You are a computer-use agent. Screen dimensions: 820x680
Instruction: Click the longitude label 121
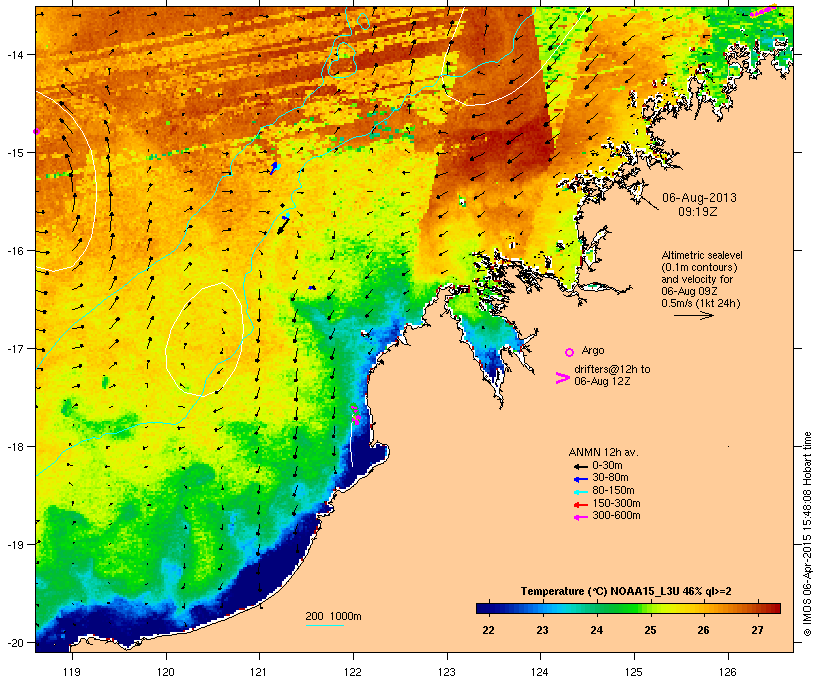click(259, 672)
